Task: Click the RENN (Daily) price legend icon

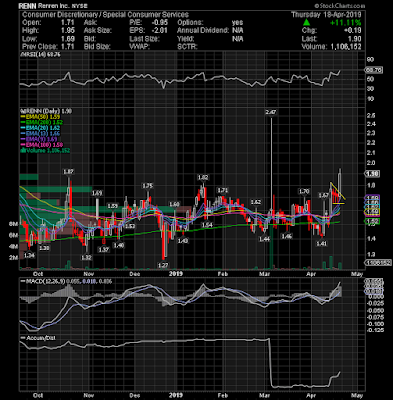Action: pos(22,111)
